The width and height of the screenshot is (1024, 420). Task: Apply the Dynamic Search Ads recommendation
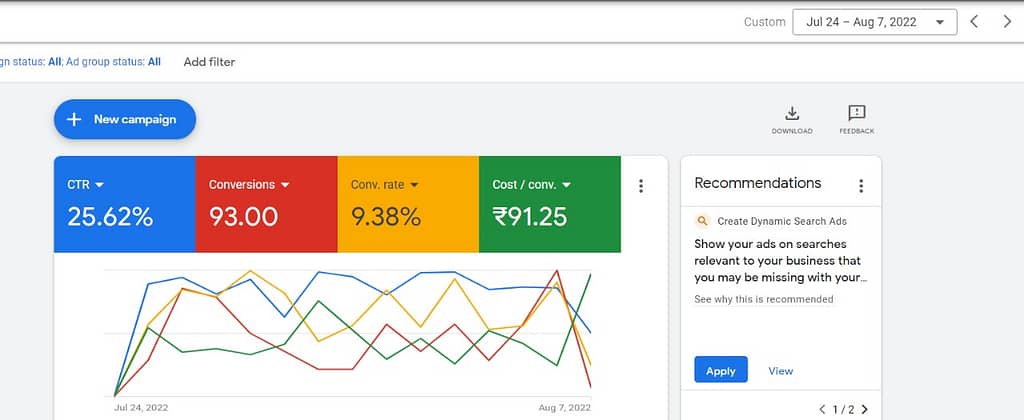[x=720, y=371]
